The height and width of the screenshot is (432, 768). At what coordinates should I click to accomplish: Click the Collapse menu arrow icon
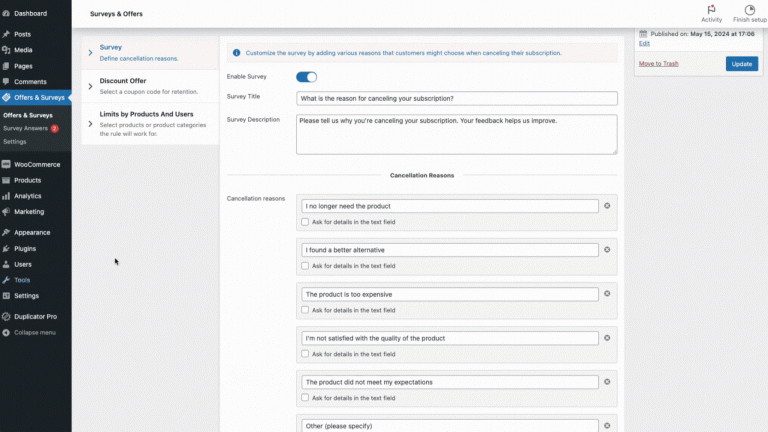pyautogui.click(x=6, y=333)
